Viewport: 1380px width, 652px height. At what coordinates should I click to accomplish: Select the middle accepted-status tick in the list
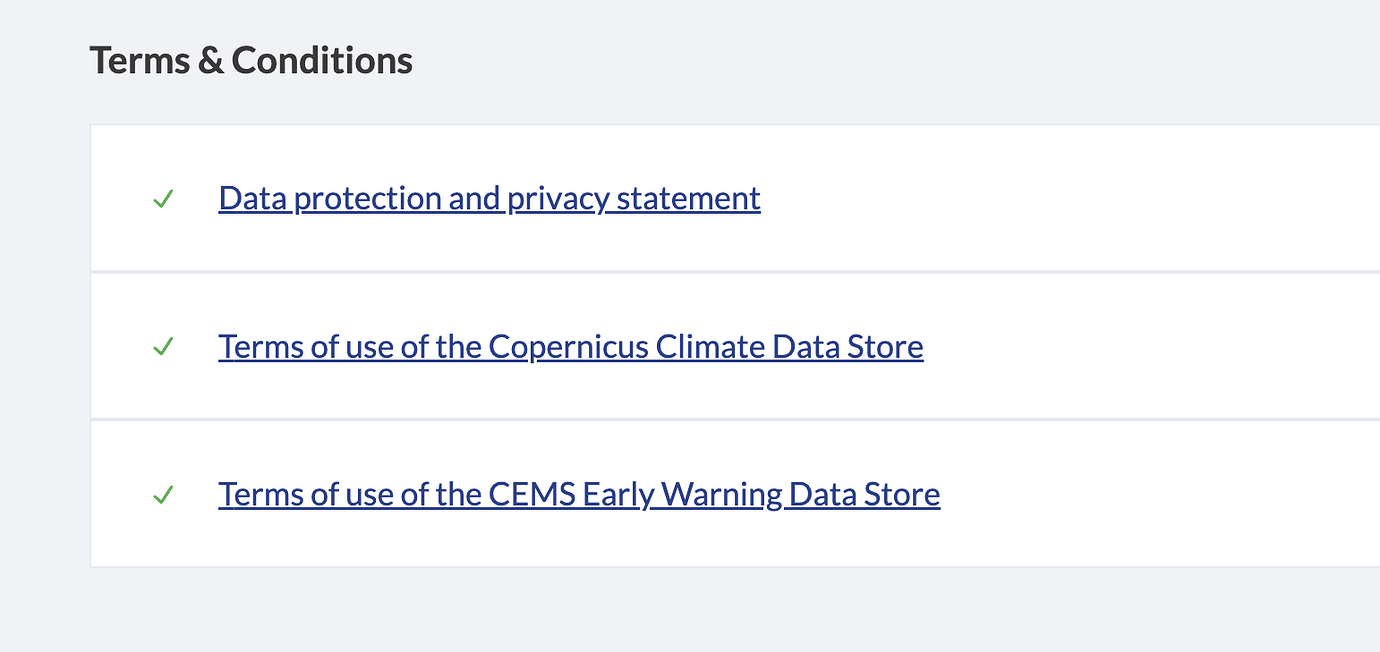[x=163, y=347]
